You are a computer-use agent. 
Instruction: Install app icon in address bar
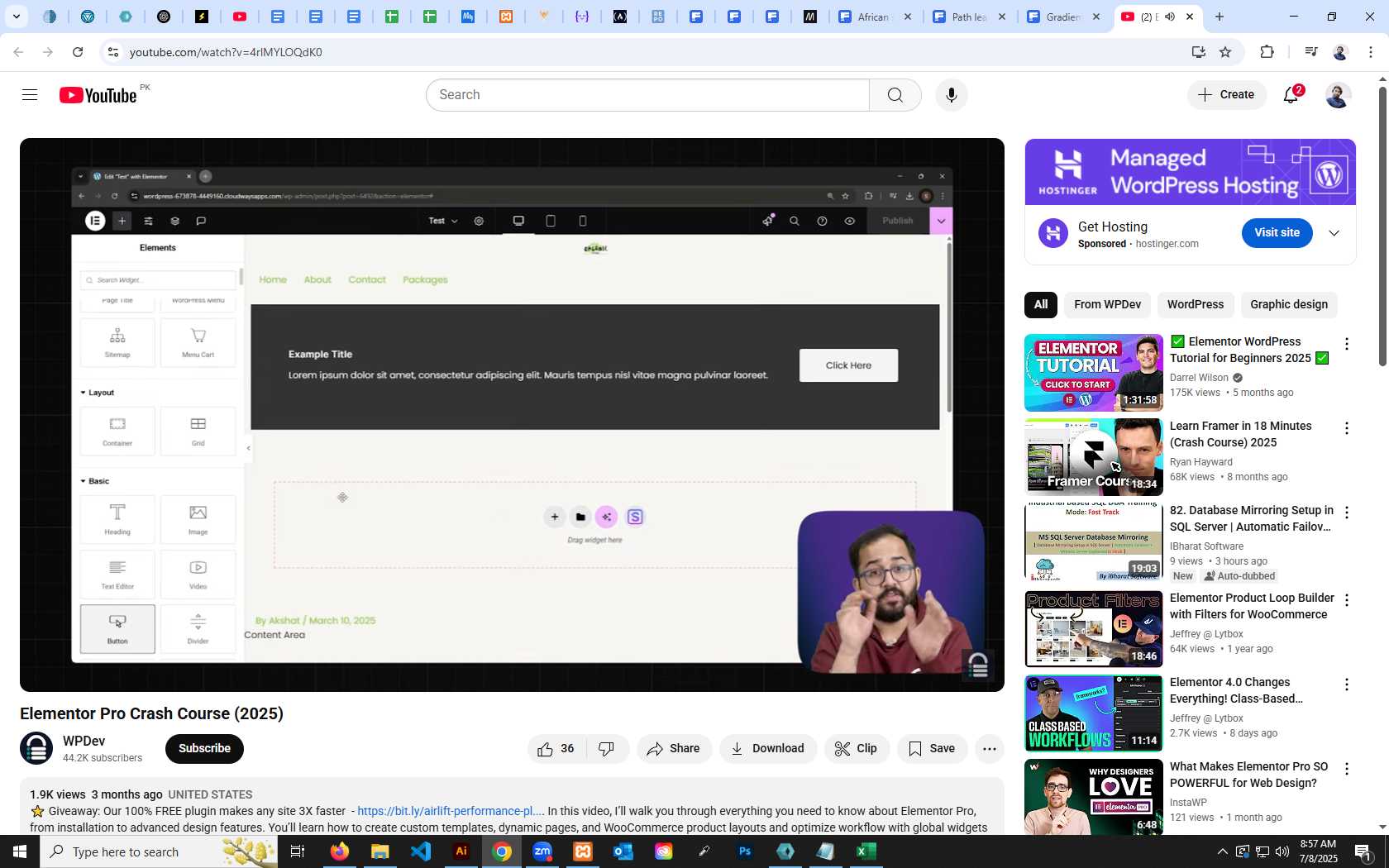1198,52
